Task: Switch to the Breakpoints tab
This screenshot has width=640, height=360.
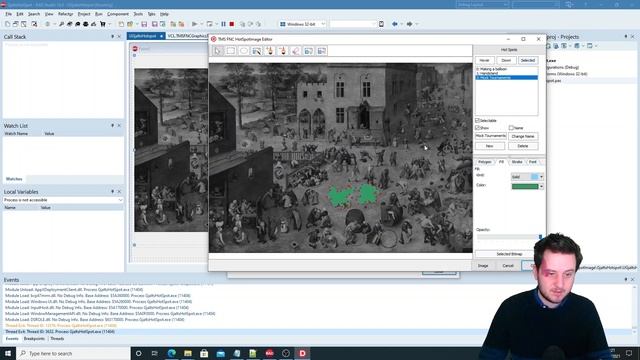Action: coord(34,338)
